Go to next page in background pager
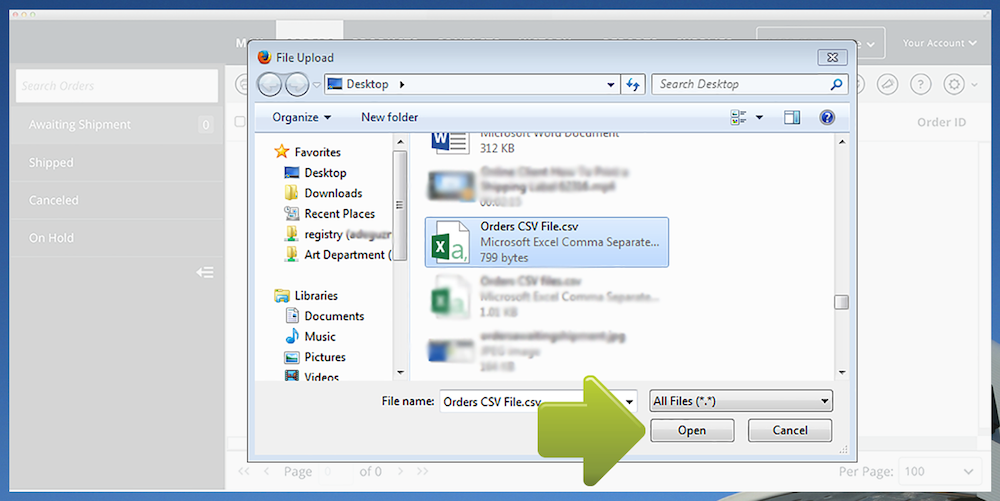Image resolution: width=1000 pixels, height=501 pixels. pyautogui.click(x=400, y=472)
